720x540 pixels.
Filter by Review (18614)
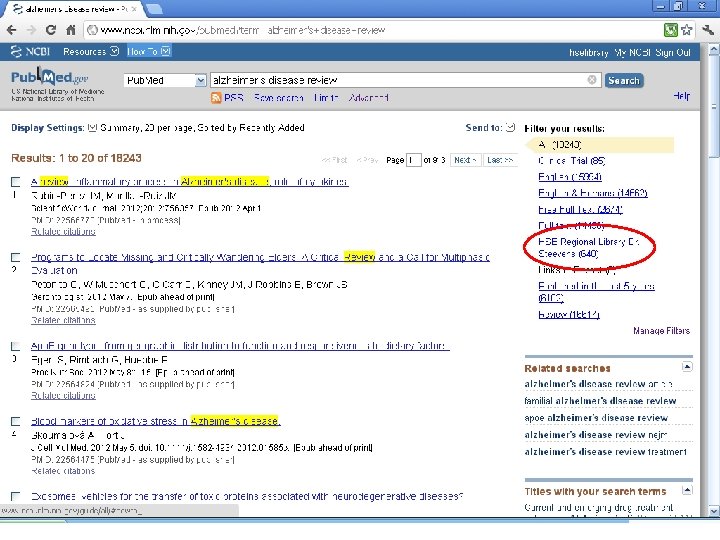coord(569,315)
